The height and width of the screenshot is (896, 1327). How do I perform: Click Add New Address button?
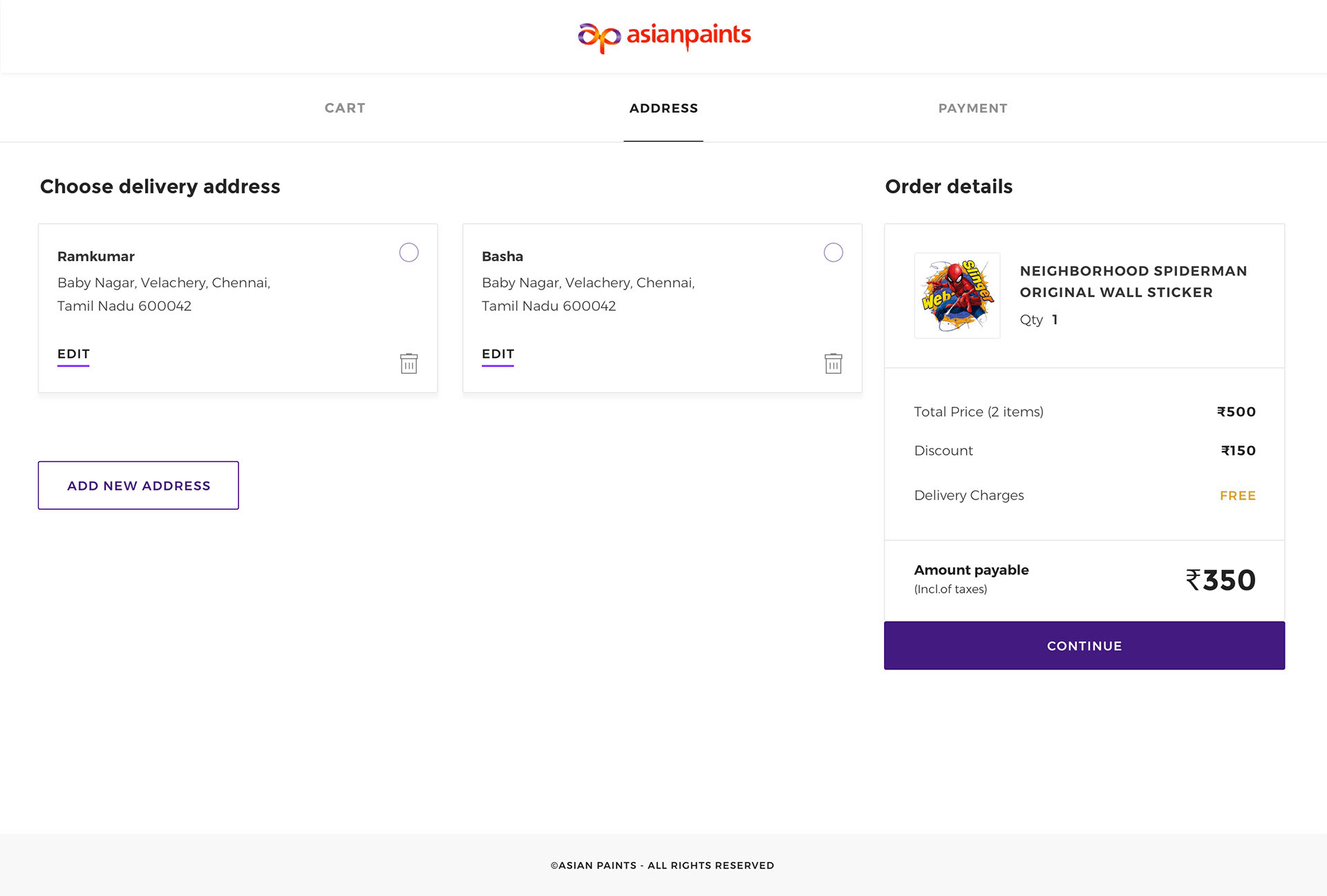138,486
